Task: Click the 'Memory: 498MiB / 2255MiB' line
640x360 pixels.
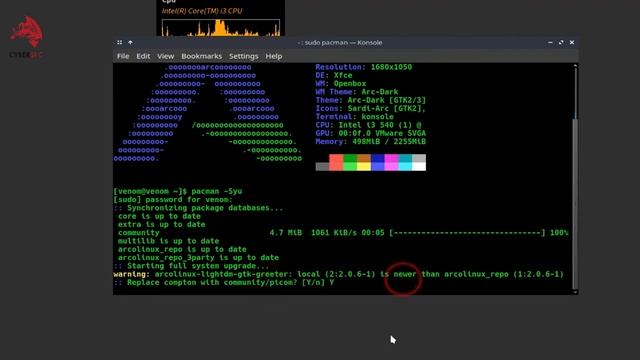Action: point(371,142)
